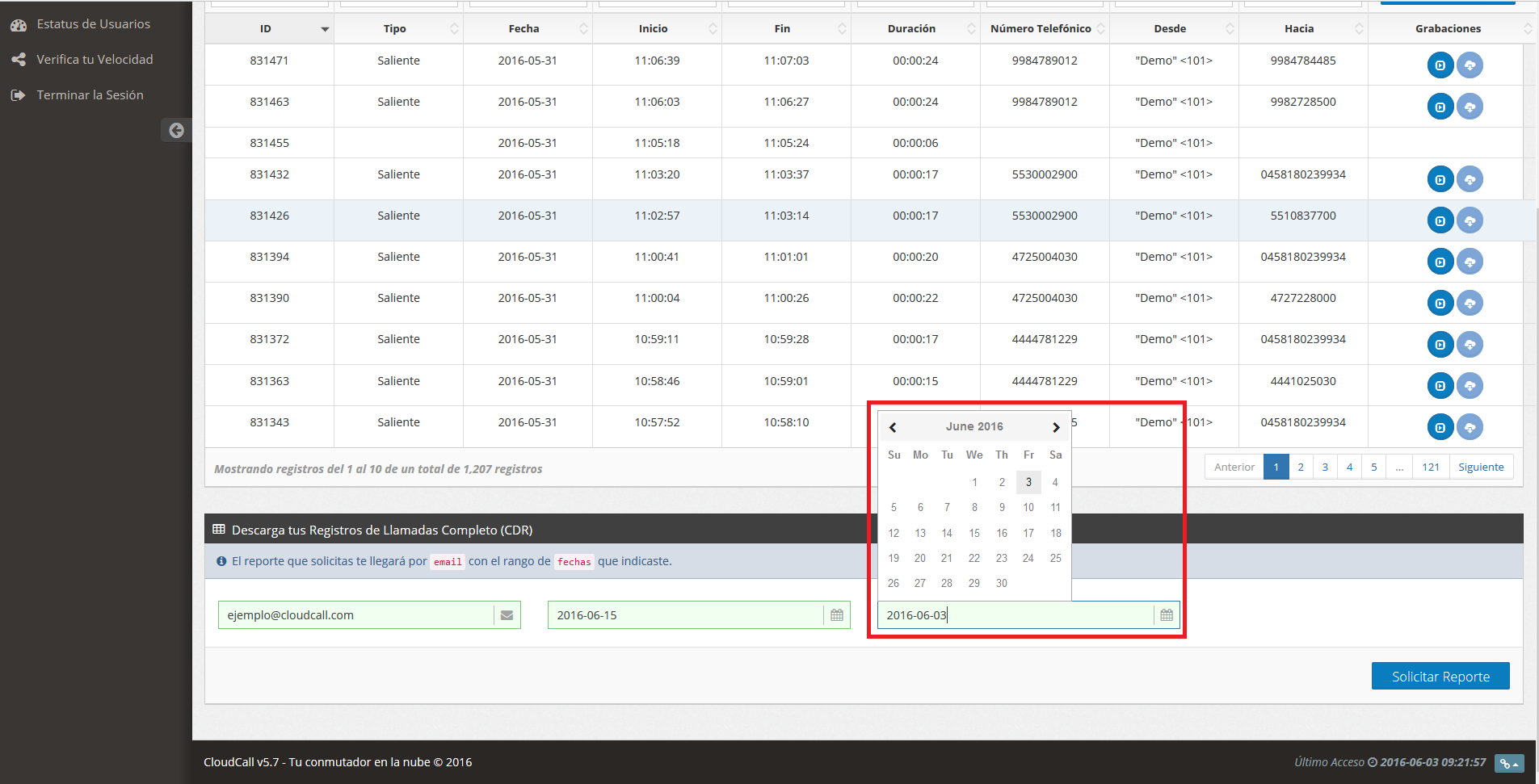Screen dimensions: 1539x784
Task: Go to Anterior page of records
Action: [1234, 467]
